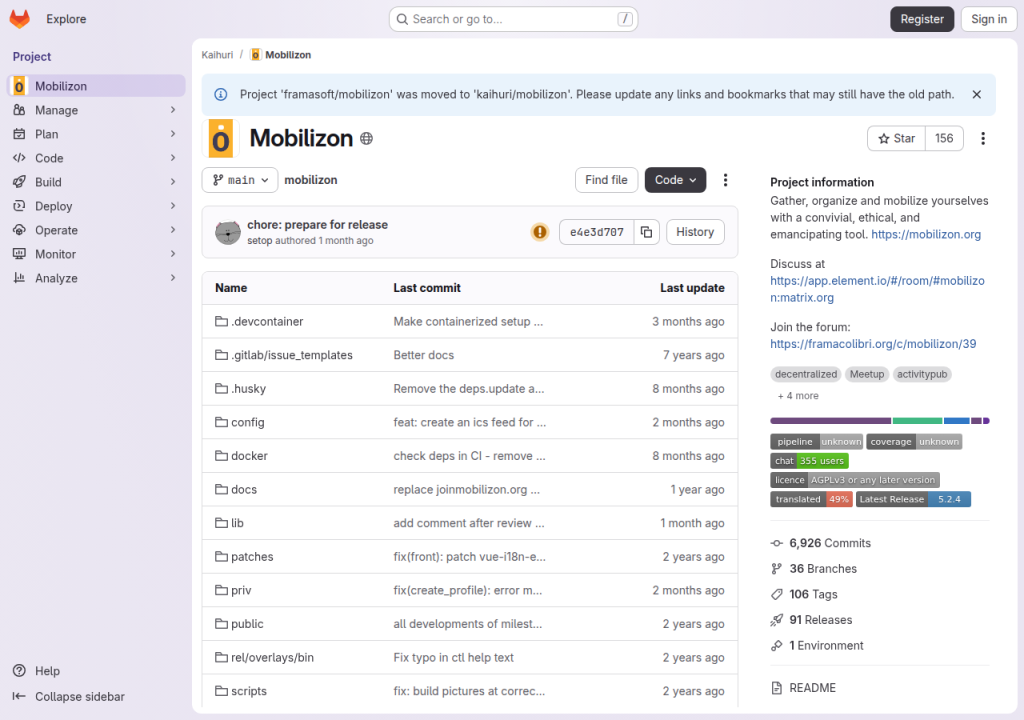
Task: Open project actions kebab menu beside Star
Action: pos(983,139)
